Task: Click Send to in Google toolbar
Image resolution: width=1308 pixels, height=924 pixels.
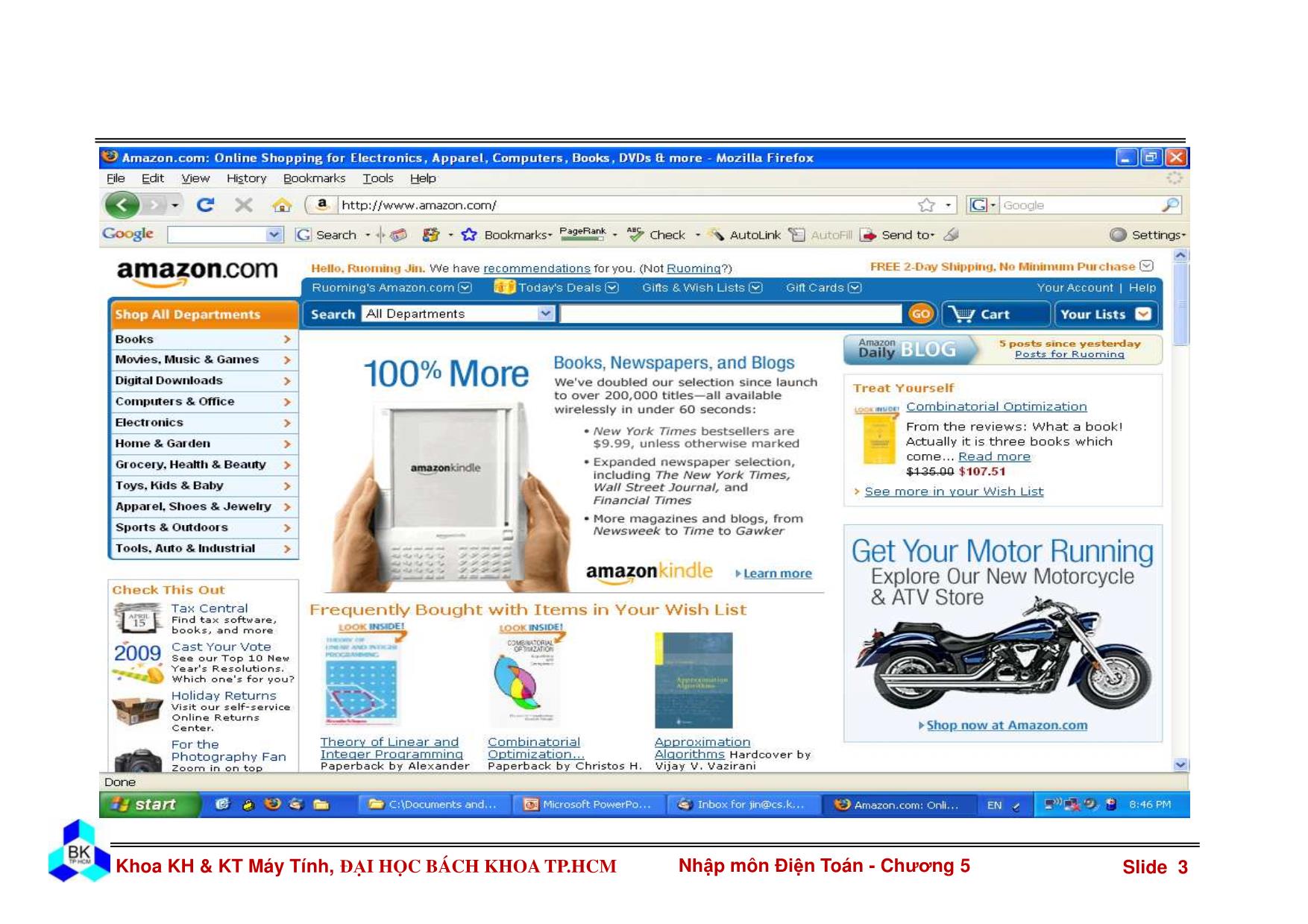Action: point(897,235)
